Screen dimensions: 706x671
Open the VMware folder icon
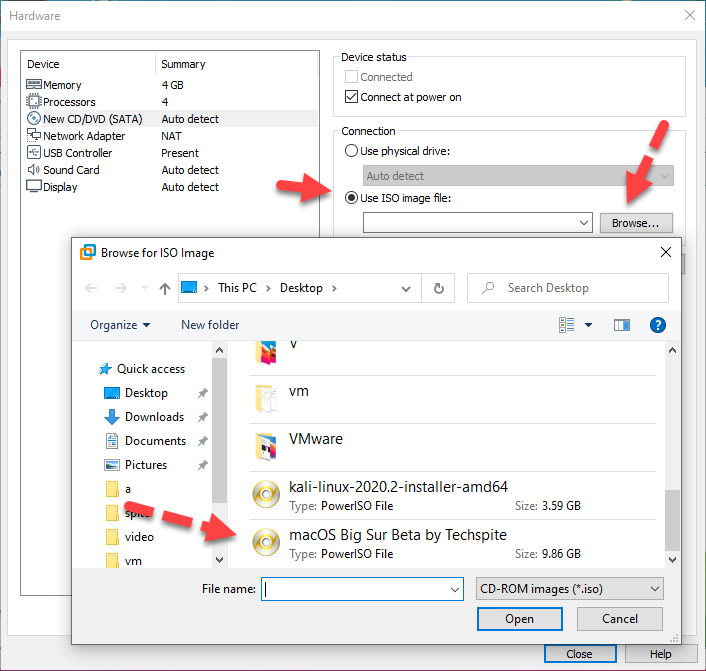tap(266, 446)
